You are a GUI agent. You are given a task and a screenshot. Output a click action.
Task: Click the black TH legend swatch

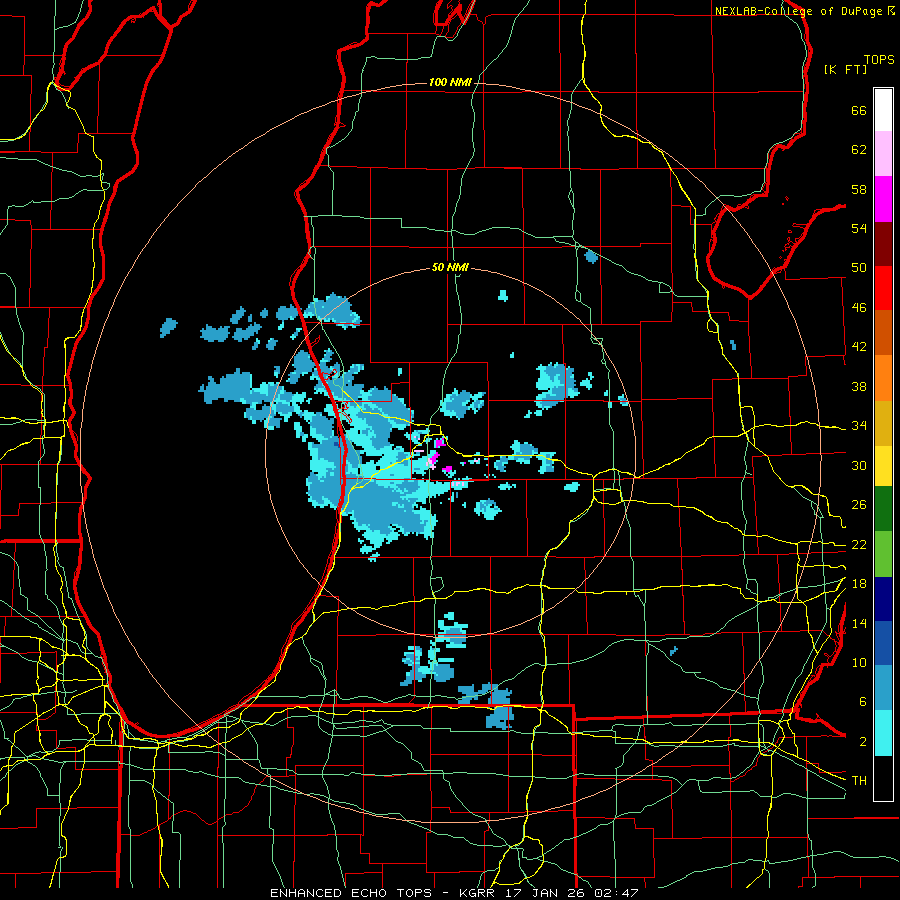(x=883, y=778)
